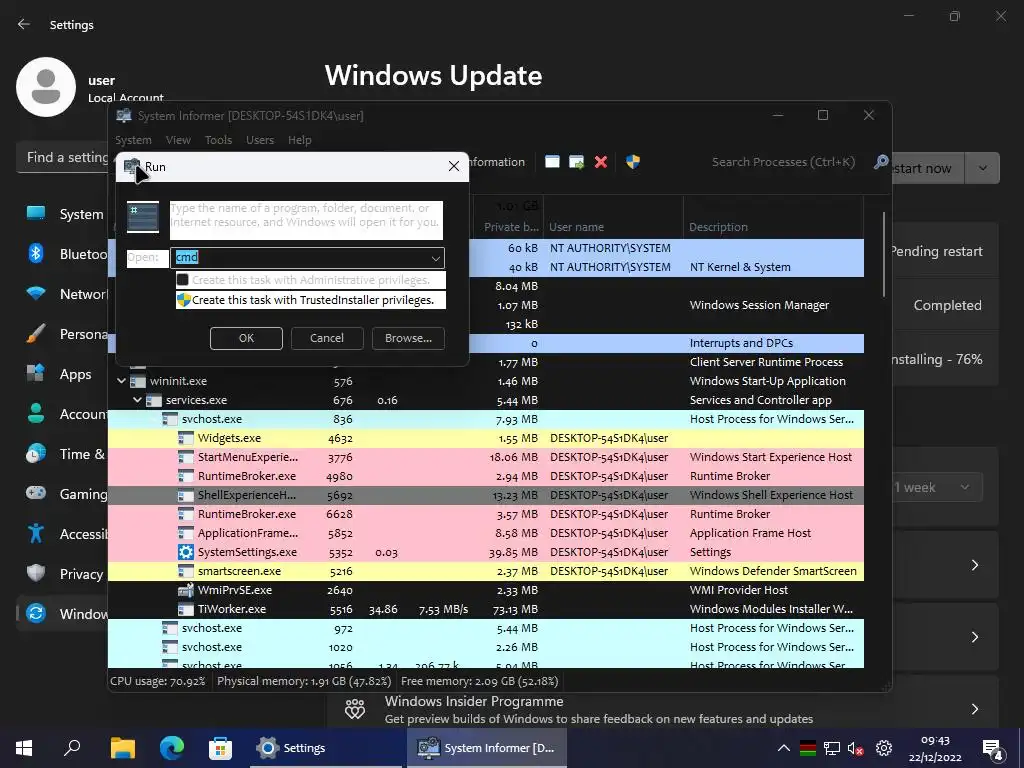The image size is (1024, 768).
Task: Open Microsoft Store from taskbar
Action: tap(220, 748)
